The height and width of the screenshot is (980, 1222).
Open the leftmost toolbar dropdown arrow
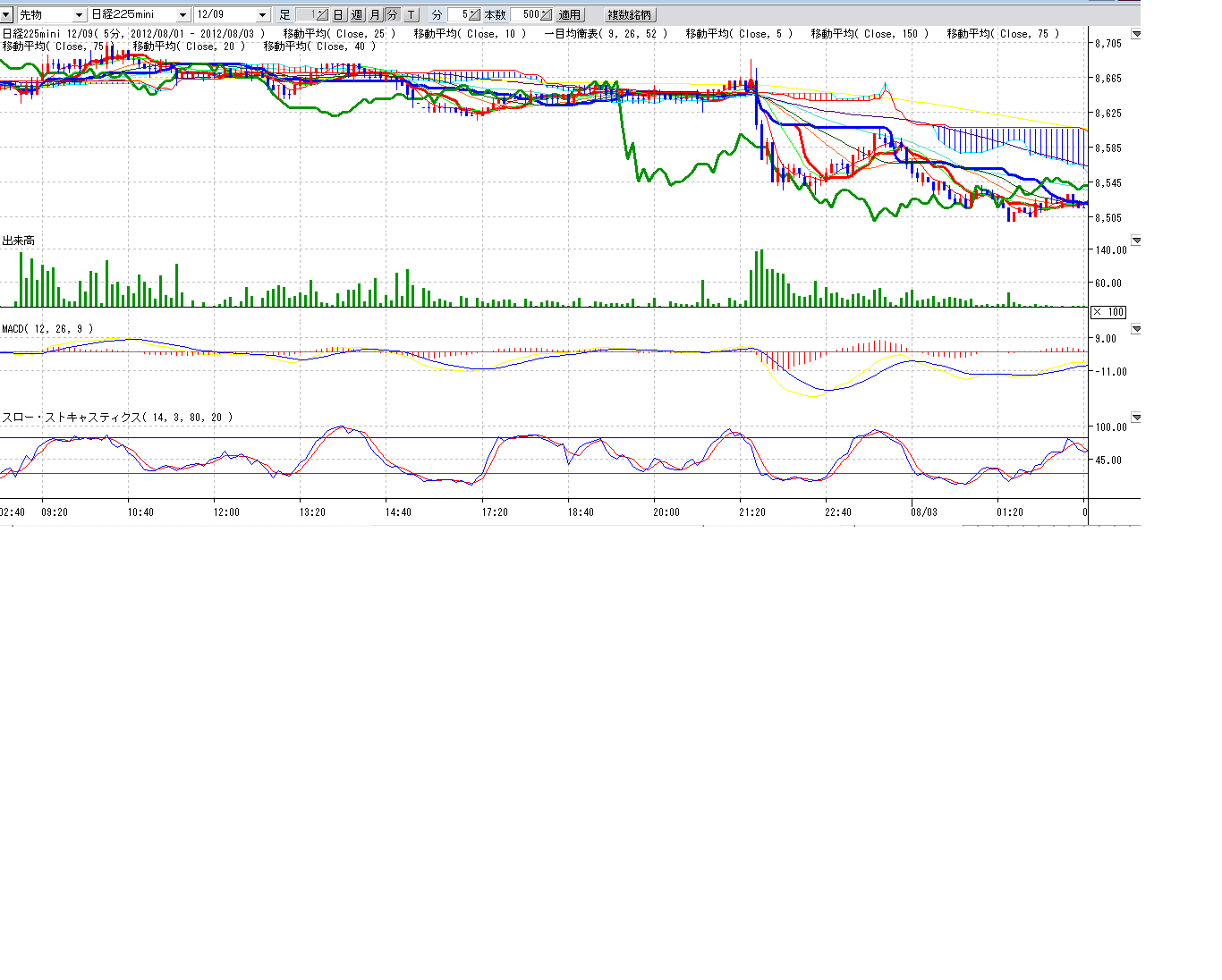click(6, 15)
